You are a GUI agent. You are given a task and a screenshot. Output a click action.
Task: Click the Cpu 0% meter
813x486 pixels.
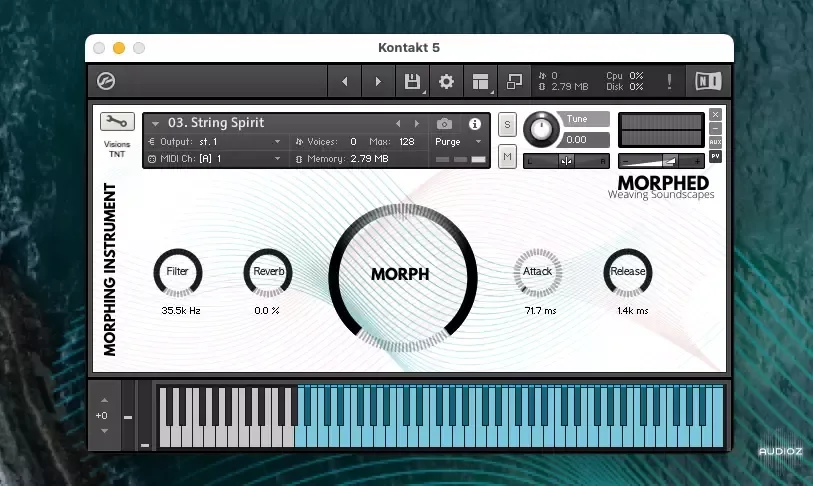(x=625, y=76)
